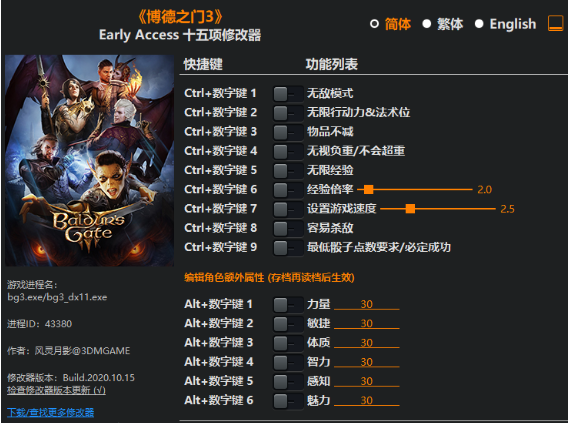Click the Early Access 十五项修改器 subtitle

coord(180,35)
